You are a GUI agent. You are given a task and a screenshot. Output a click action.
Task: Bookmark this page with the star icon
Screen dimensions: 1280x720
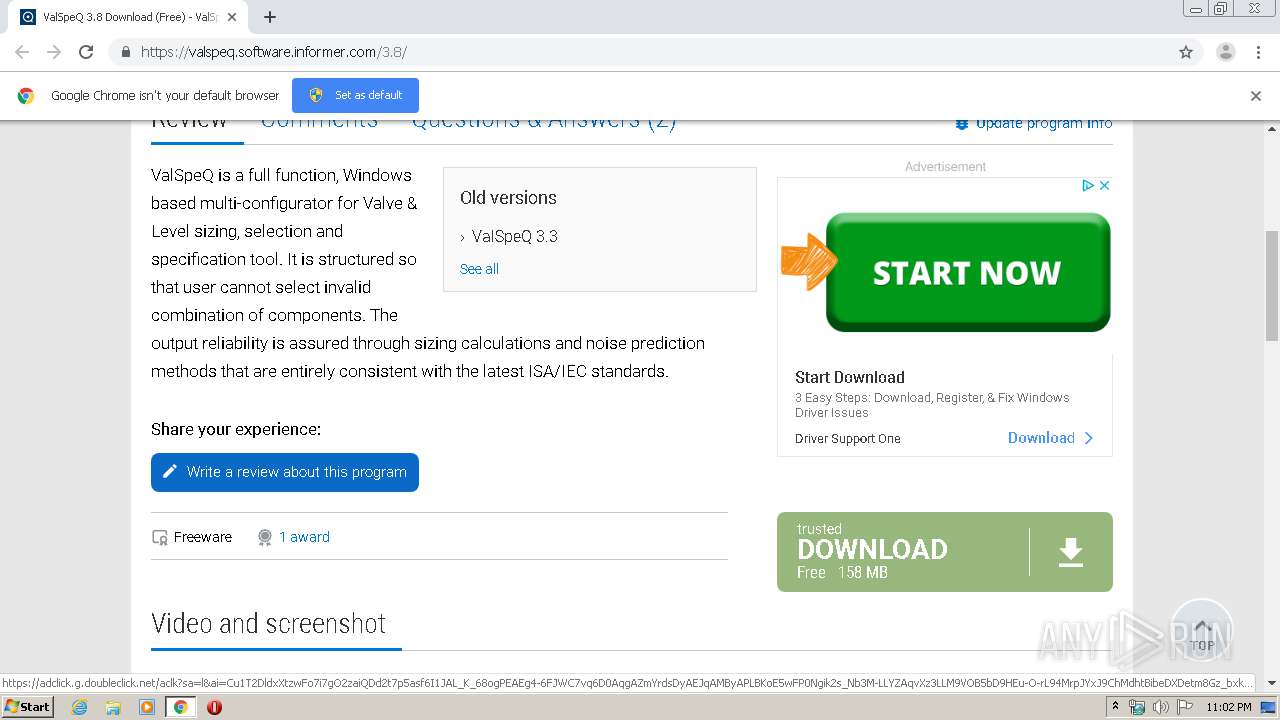click(x=1186, y=52)
